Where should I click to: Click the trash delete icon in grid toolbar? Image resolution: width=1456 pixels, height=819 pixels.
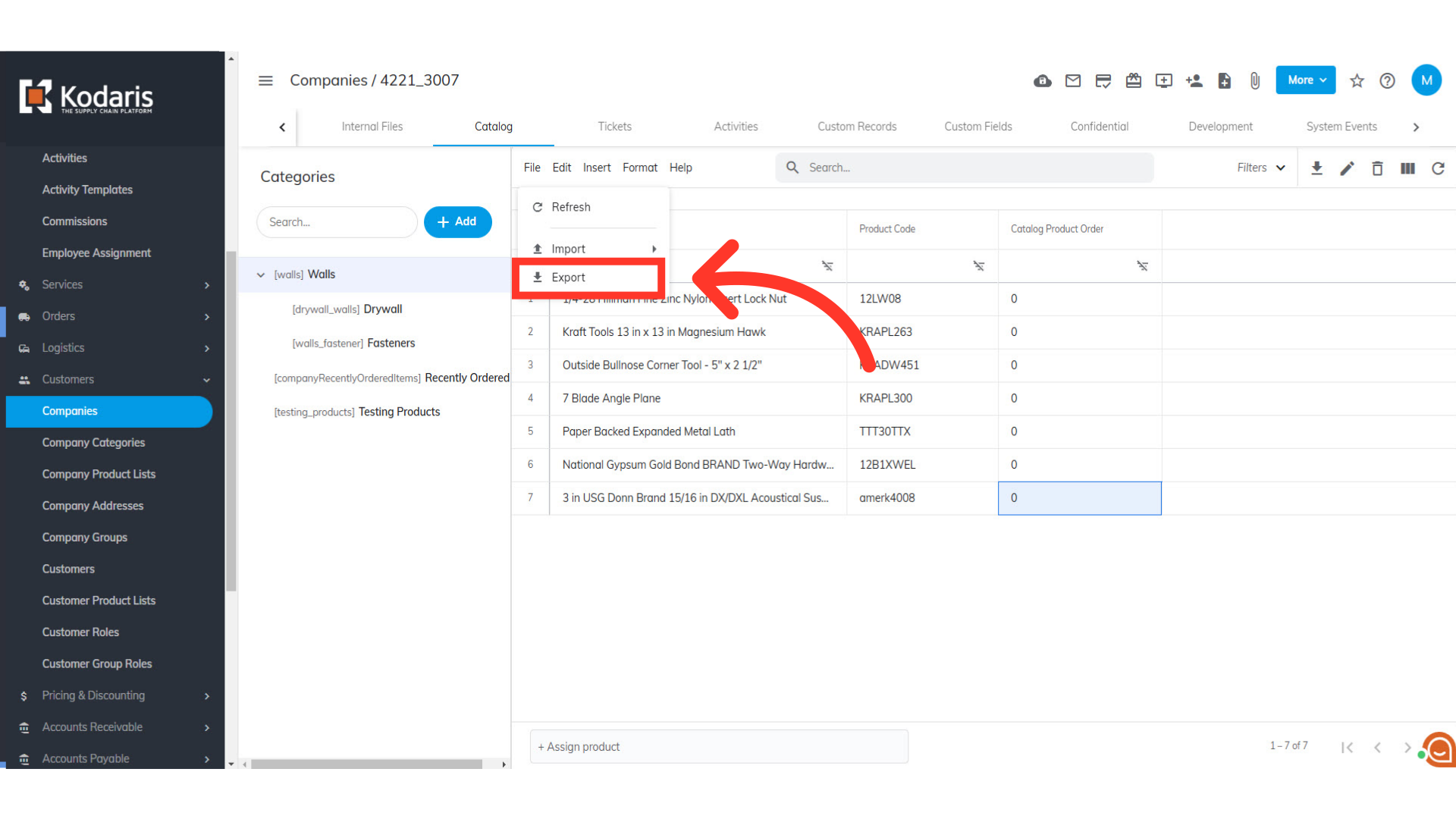click(1378, 168)
